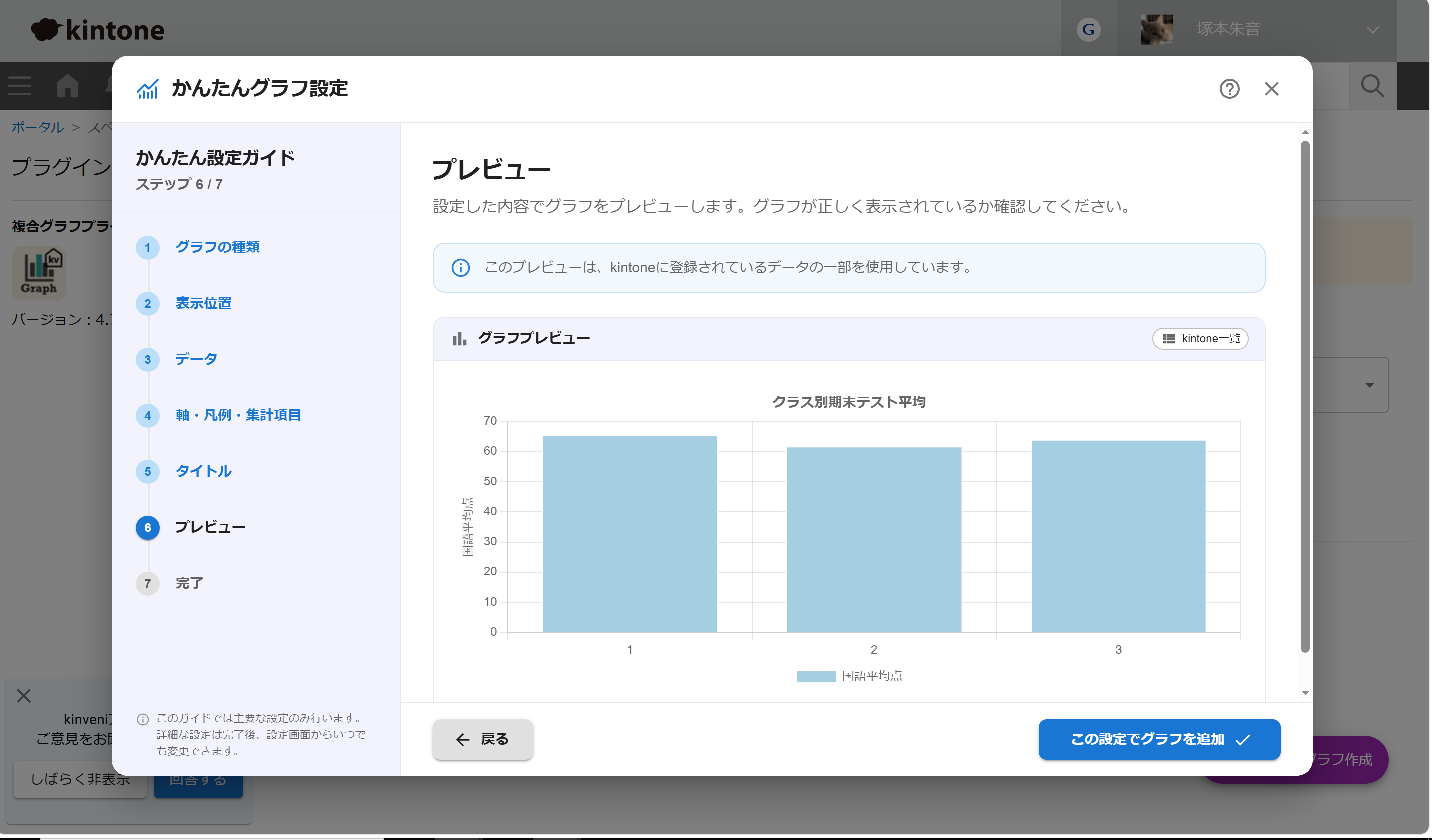Click the info icon in preview notice
The width and height of the screenshot is (1432, 840).
click(x=461, y=268)
